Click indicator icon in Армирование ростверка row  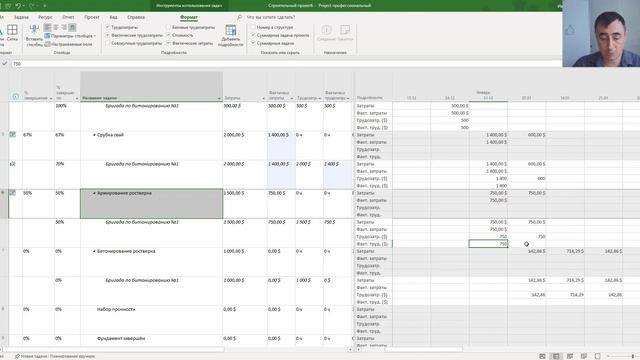pyautogui.click(x=13, y=193)
